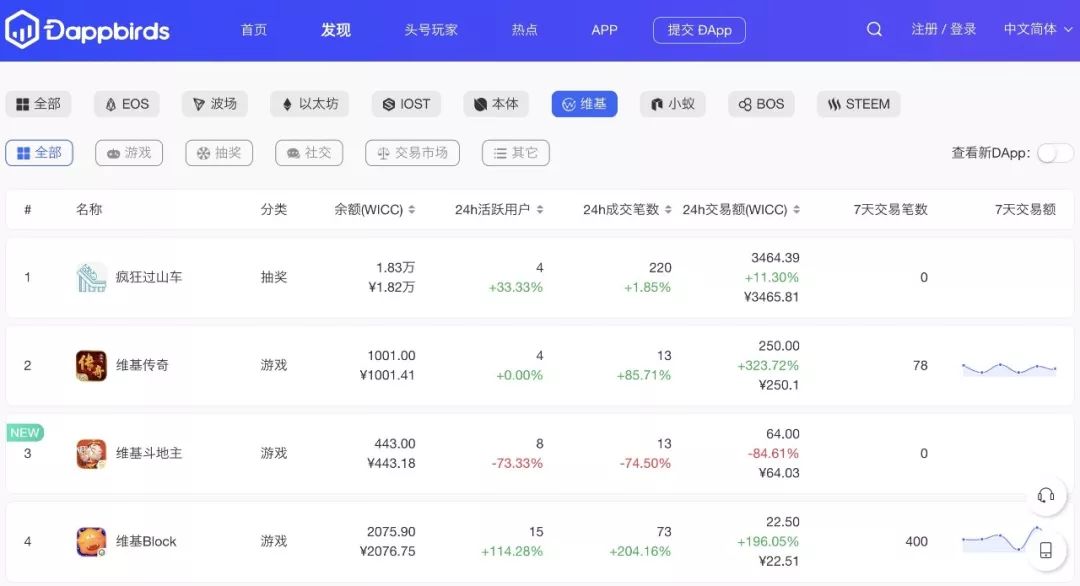Open customer support headset icon
The image size is (1080, 586).
tap(1046, 495)
